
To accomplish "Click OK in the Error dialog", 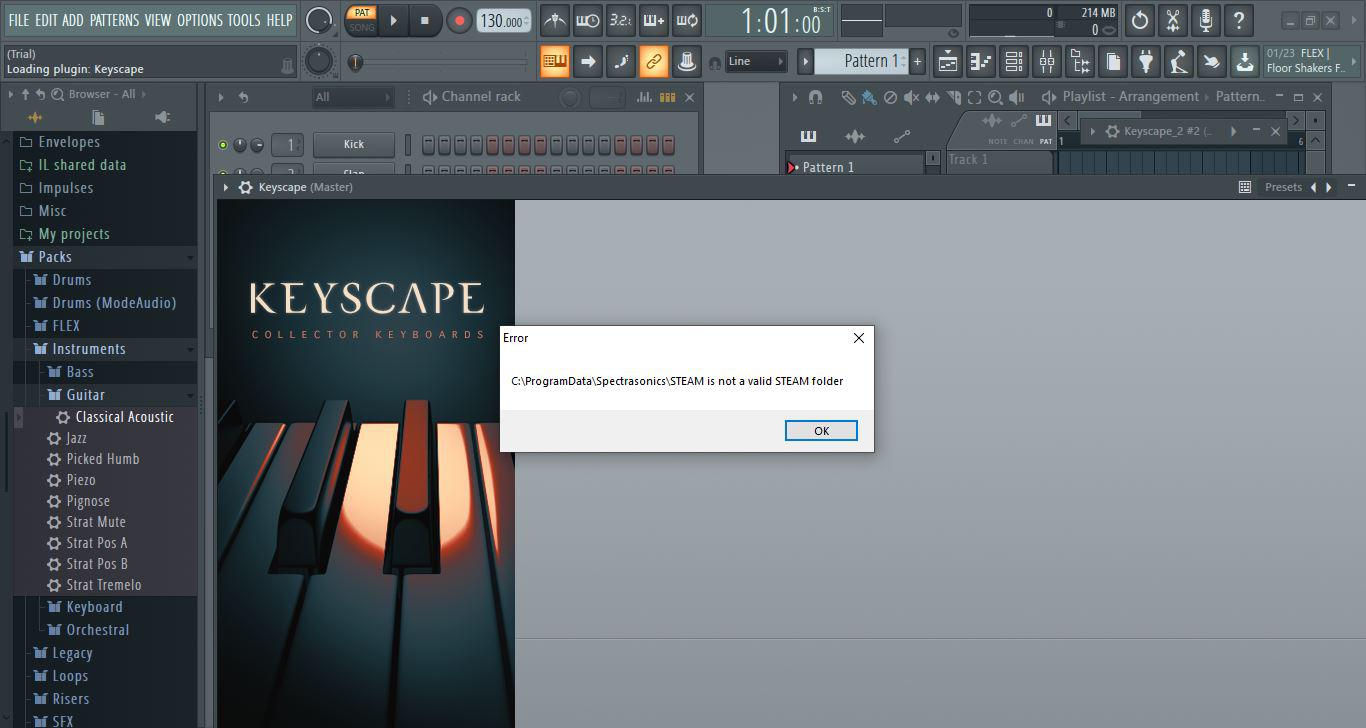I will click(821, 431).
